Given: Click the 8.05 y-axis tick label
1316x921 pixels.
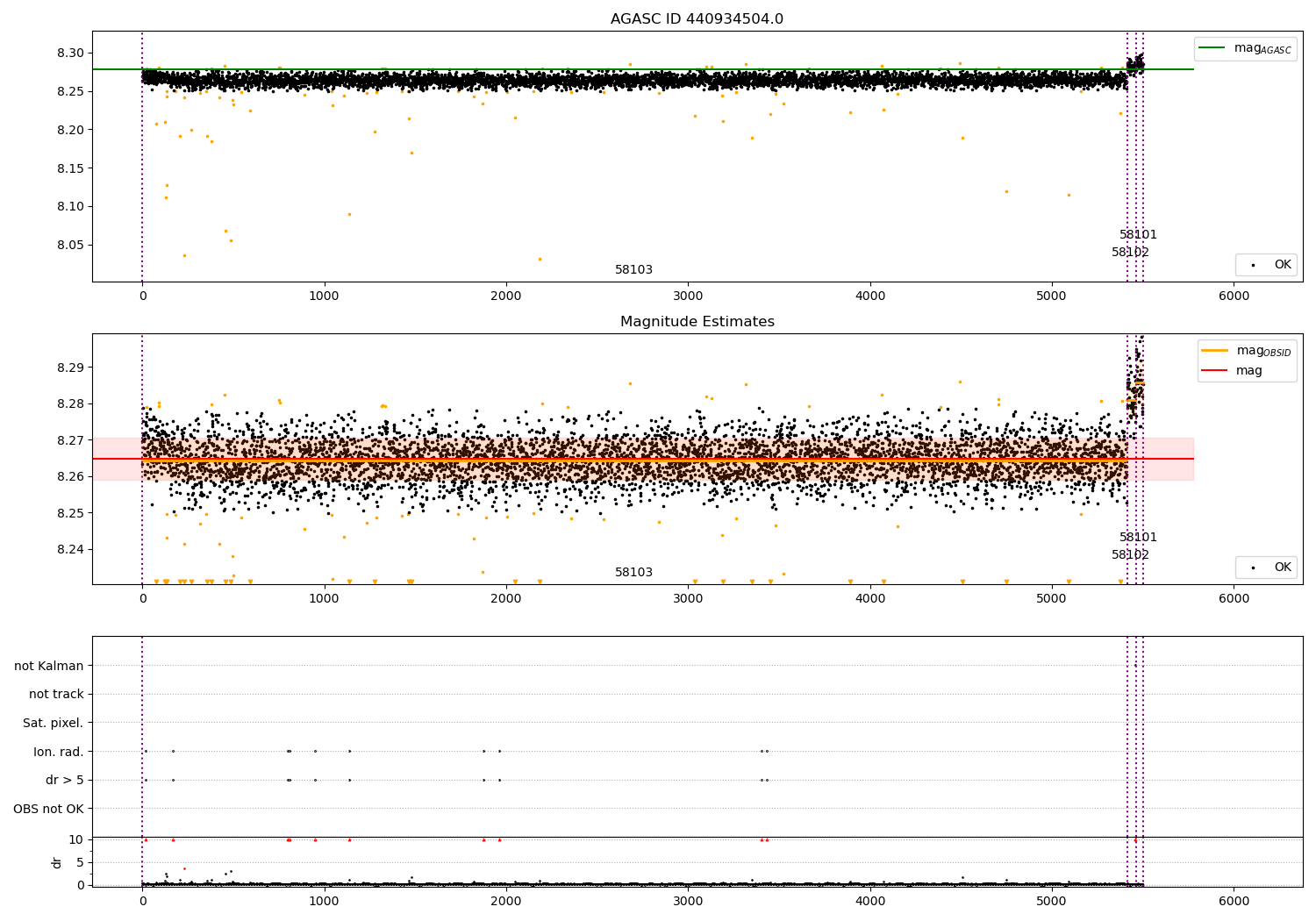Looking at the screenshot, I should [x=71, y=246].
